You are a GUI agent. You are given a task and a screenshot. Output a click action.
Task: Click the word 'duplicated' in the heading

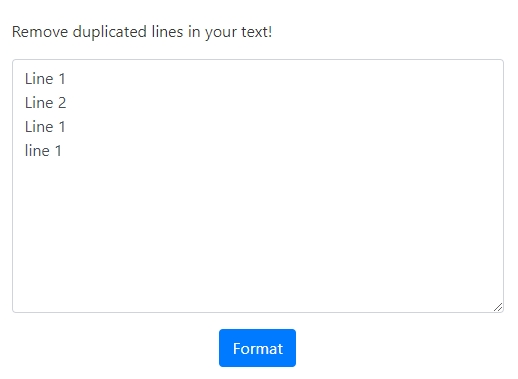coord(110,32)
